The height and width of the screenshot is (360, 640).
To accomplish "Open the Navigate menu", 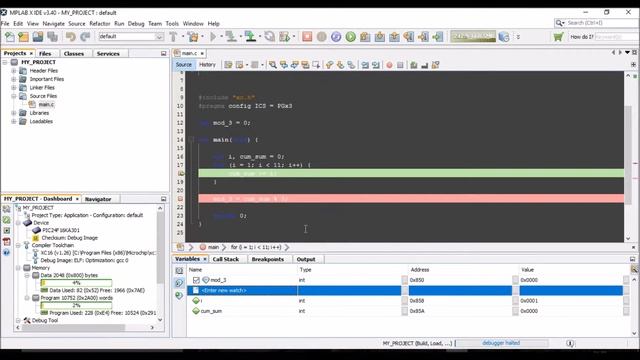I will pyautogui.click(x=53, y=24).
